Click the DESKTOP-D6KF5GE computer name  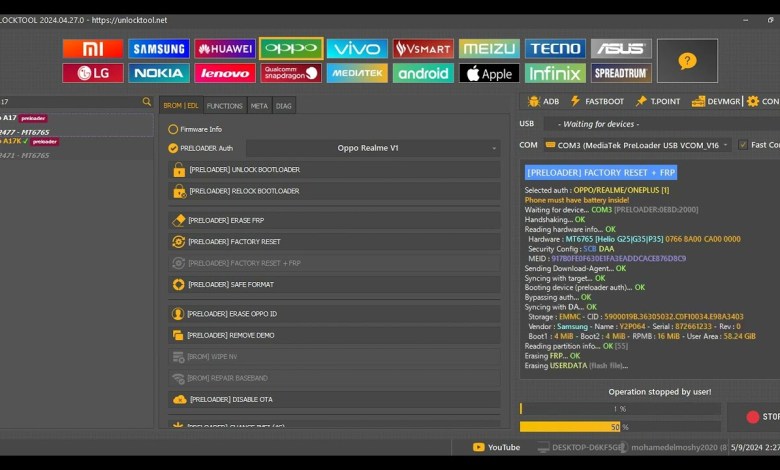click(587, 448)
